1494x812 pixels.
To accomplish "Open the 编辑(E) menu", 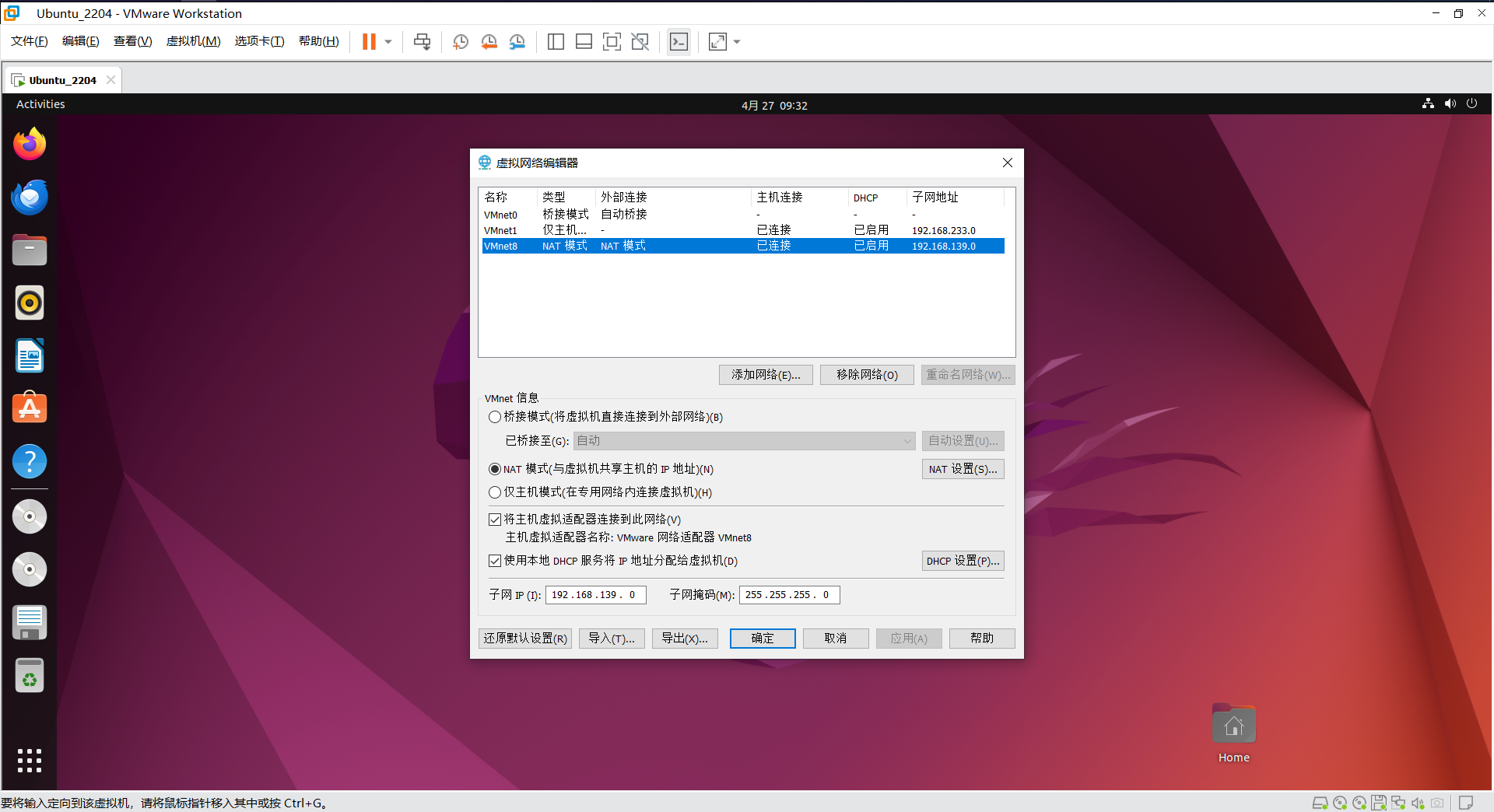I will point(81,41).
